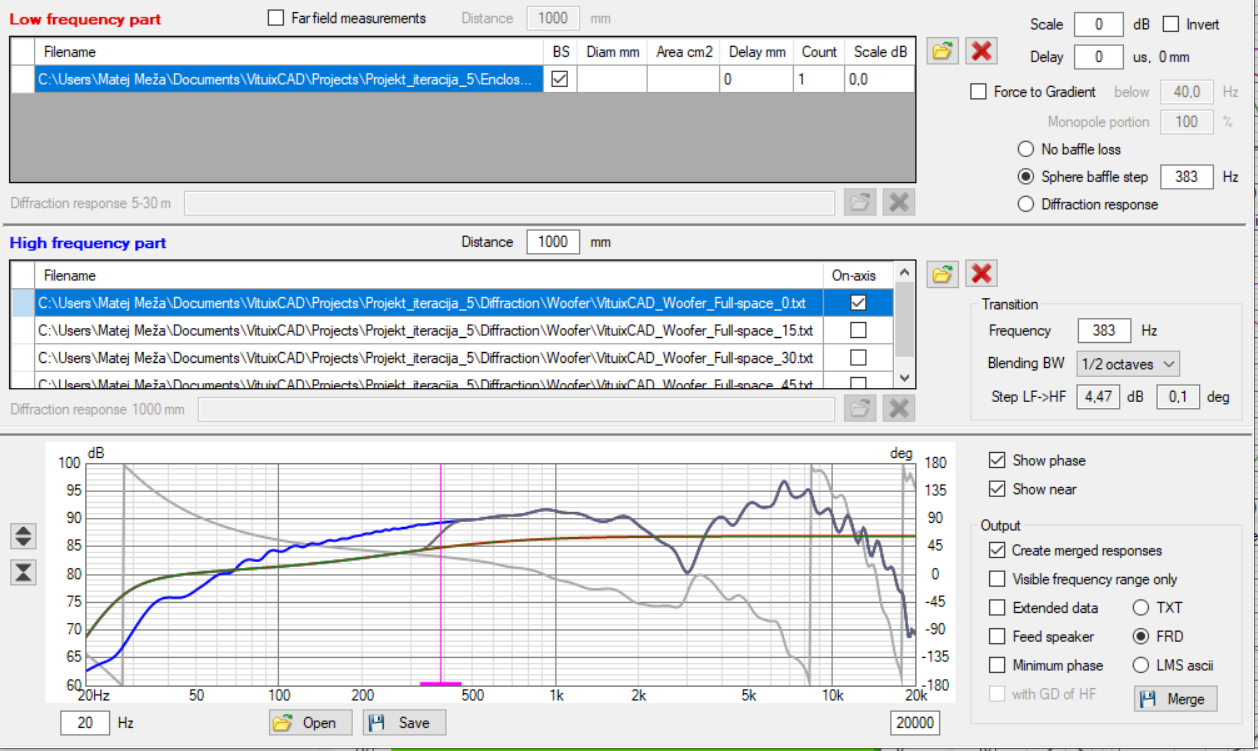Image resolution: width=1258 pixels, height=751 pixels.
Task: Click the Scale dB input field
Action: (x=1098, y=24)
